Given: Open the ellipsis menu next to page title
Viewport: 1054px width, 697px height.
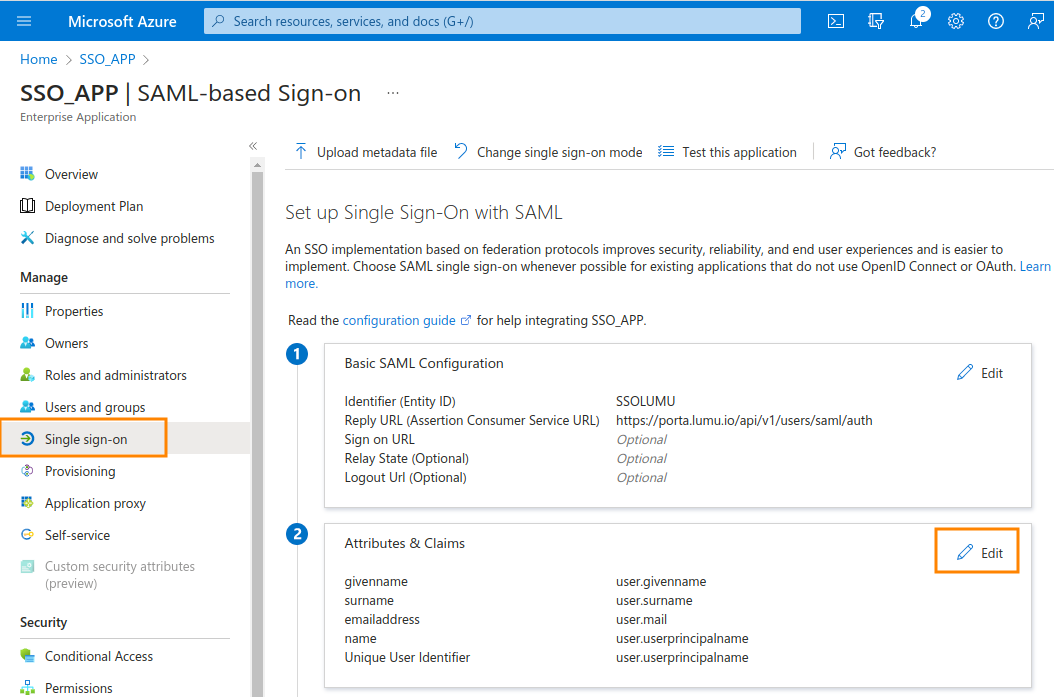Looking at the screenshot, I should pyautogui.click(x=393, y=93).
